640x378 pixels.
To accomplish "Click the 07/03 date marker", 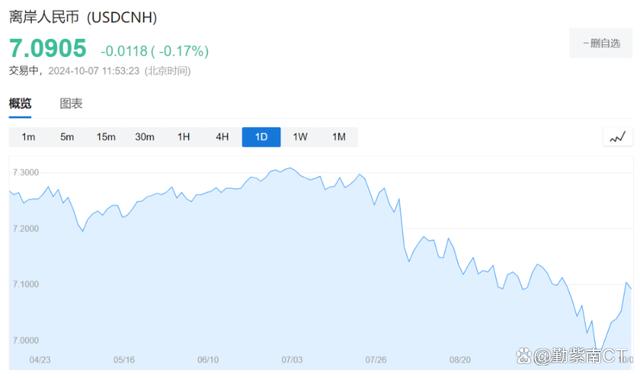I will coord(292,360).
